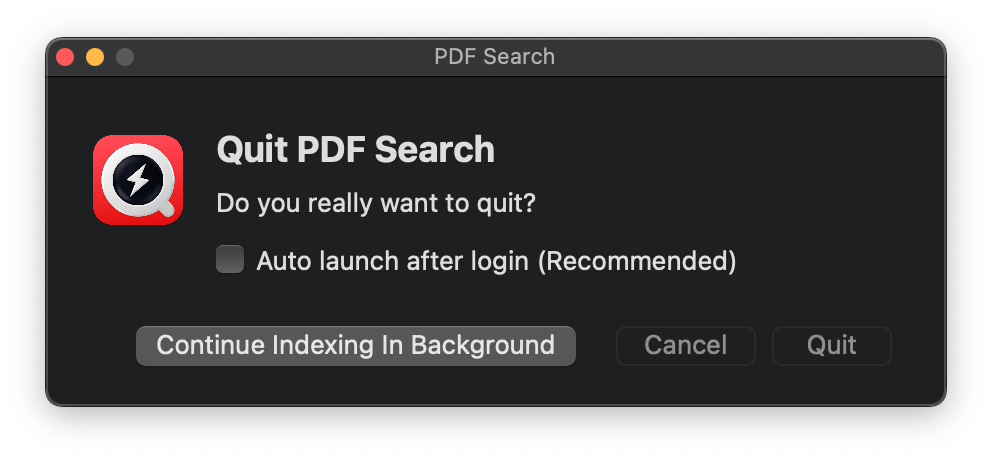Close the dialog with the red window button
Image resolution: width=992 pixels, height=460 pixels.
65,57
